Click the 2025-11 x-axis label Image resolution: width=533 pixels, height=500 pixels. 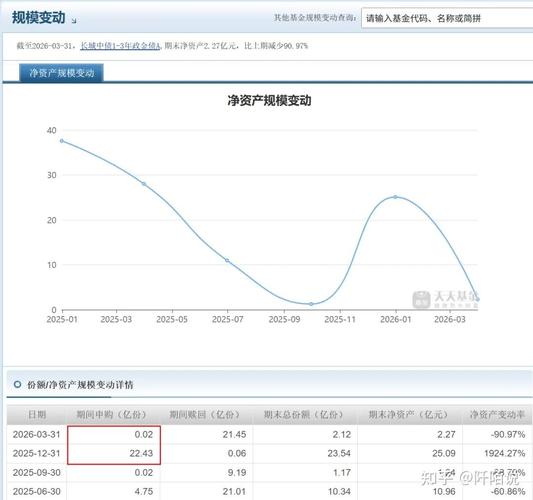click(340, 320)
